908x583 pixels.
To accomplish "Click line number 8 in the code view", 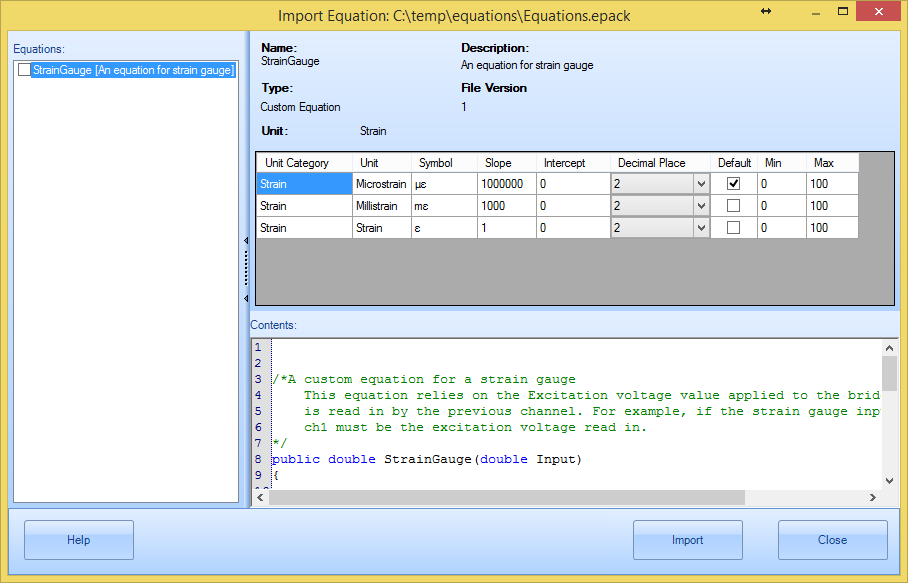I will click(x=257, y=459).
